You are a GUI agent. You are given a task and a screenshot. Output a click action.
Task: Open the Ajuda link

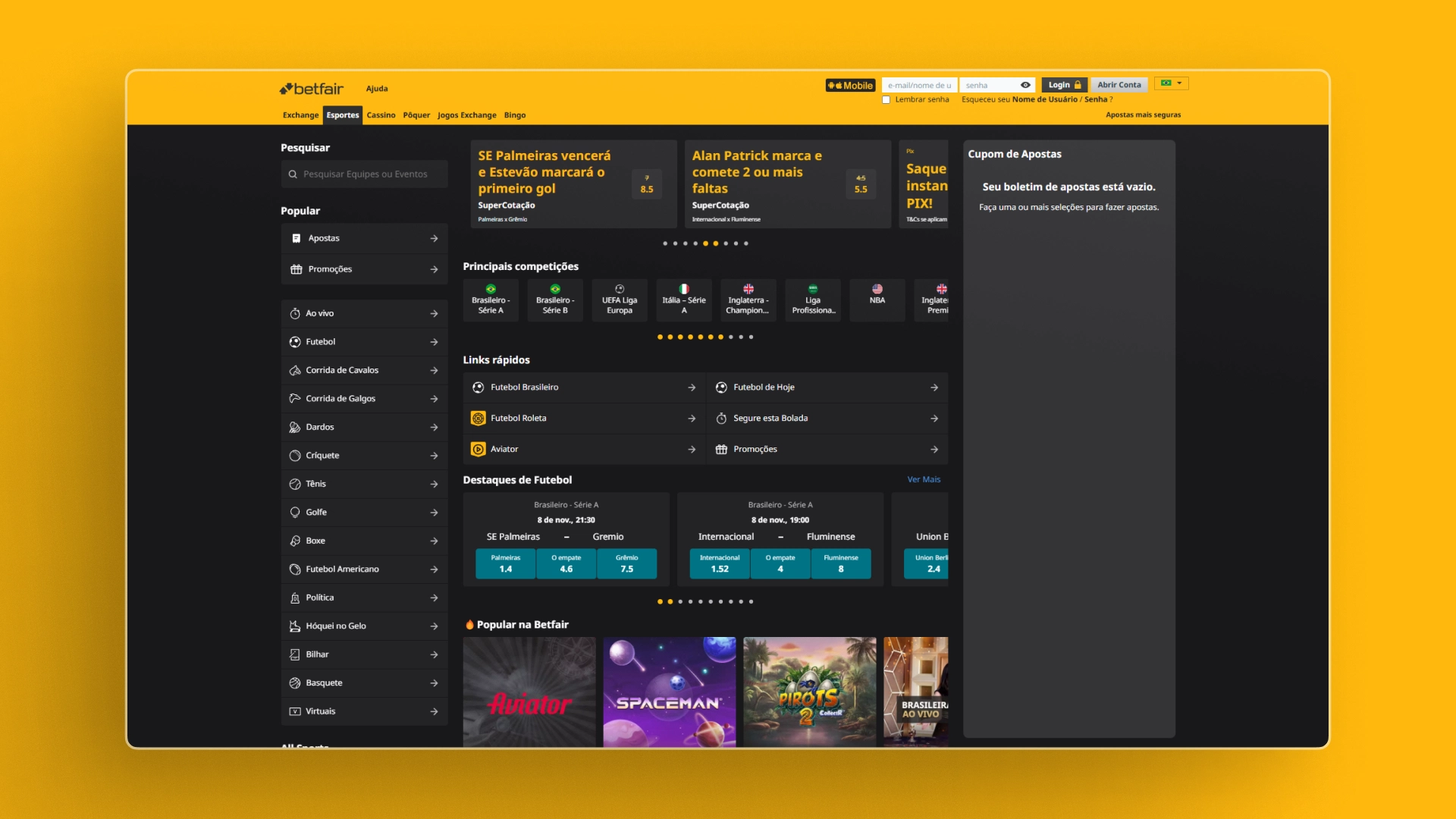[x=377, y=89]
